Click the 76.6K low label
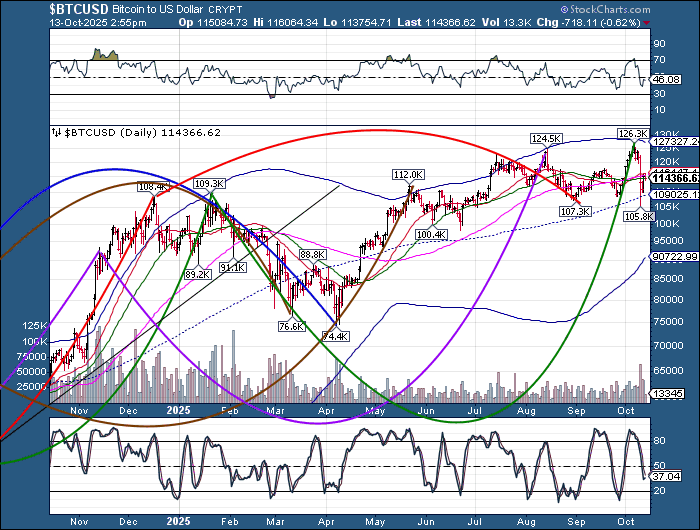Image resolution: width=700 pixels, height=530 pixels. click(291, 325)
